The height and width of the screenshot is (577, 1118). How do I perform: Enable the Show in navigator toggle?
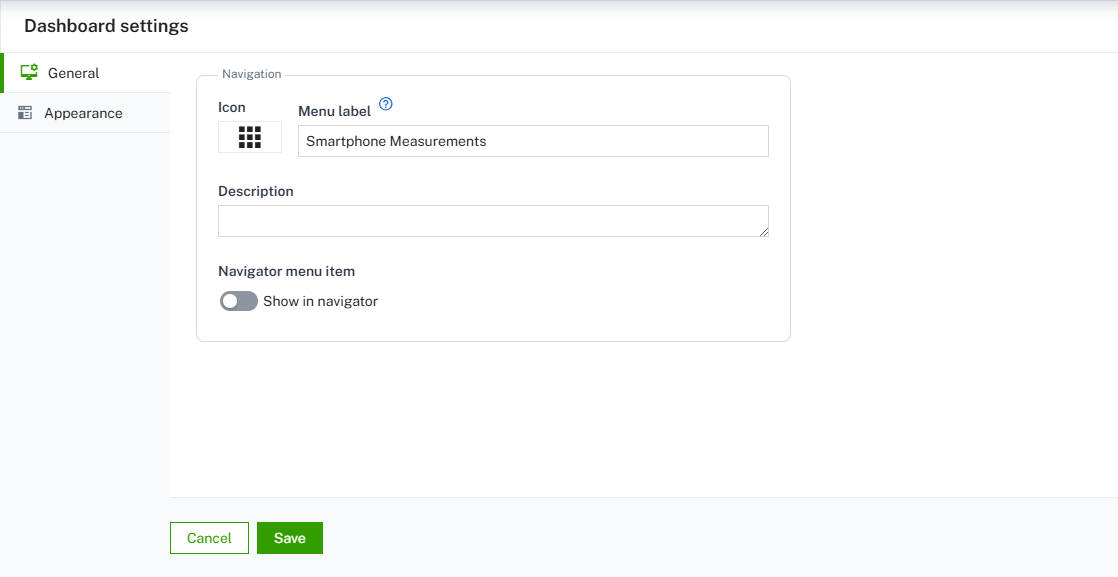coord(239,301)
